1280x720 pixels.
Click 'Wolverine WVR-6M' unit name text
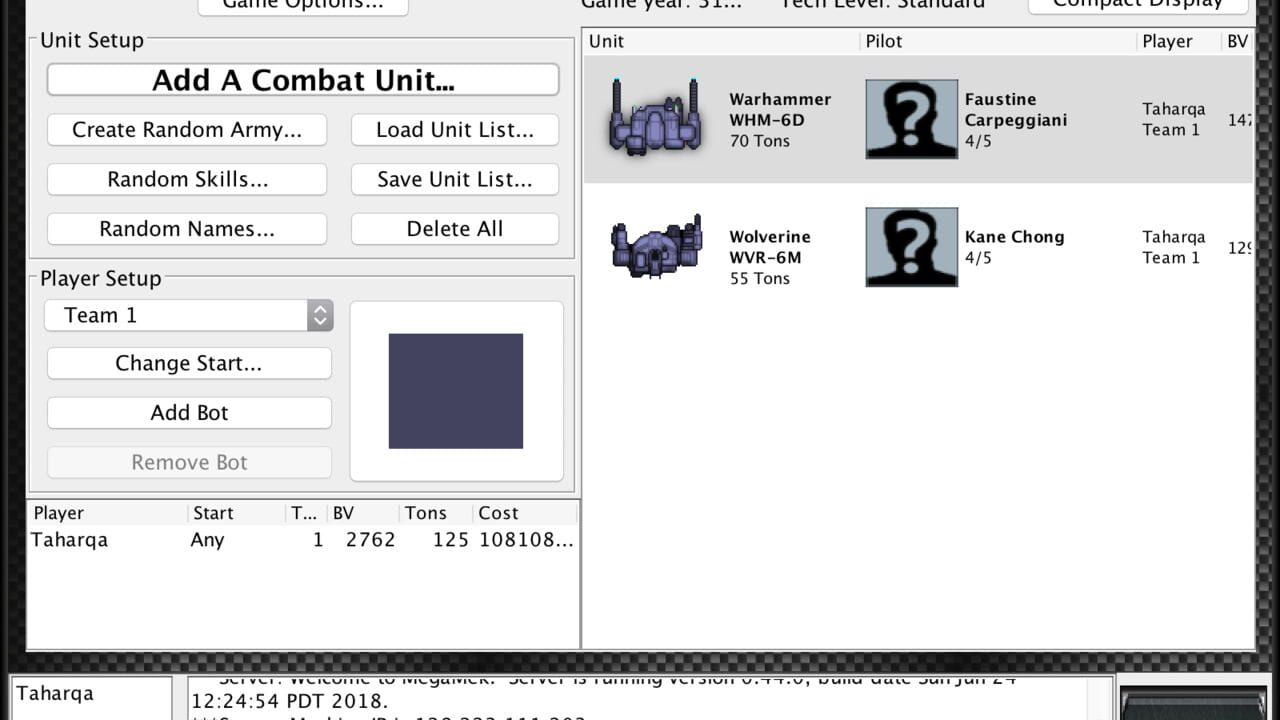770,247
